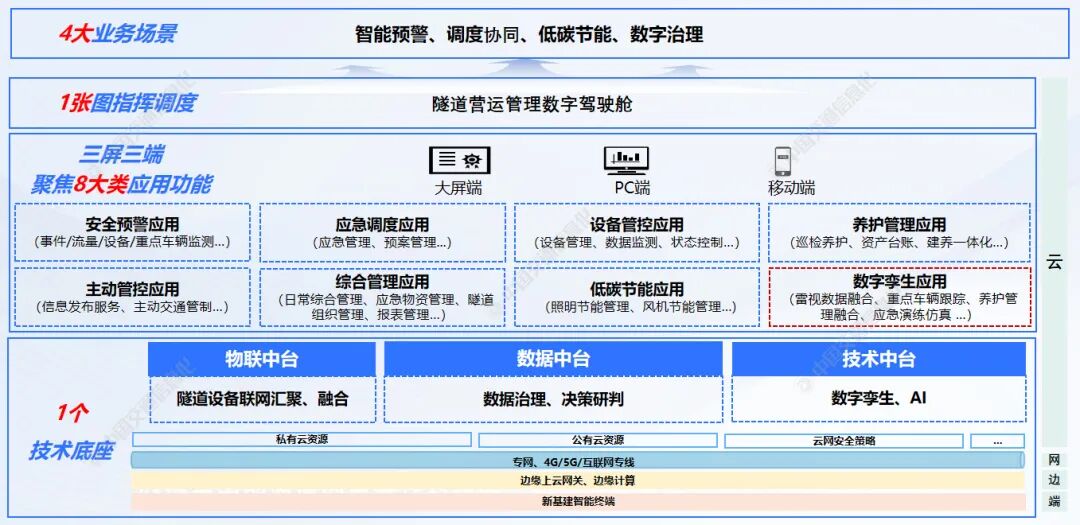Click the (事件/流量/设备/重点车辆监测...) subtitle

(x=132, y=243)
